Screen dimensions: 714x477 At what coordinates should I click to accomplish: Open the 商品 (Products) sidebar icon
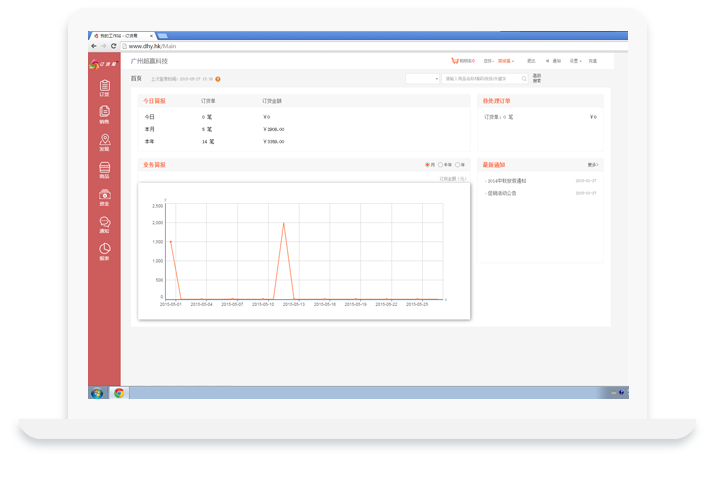tap(104, 170)
